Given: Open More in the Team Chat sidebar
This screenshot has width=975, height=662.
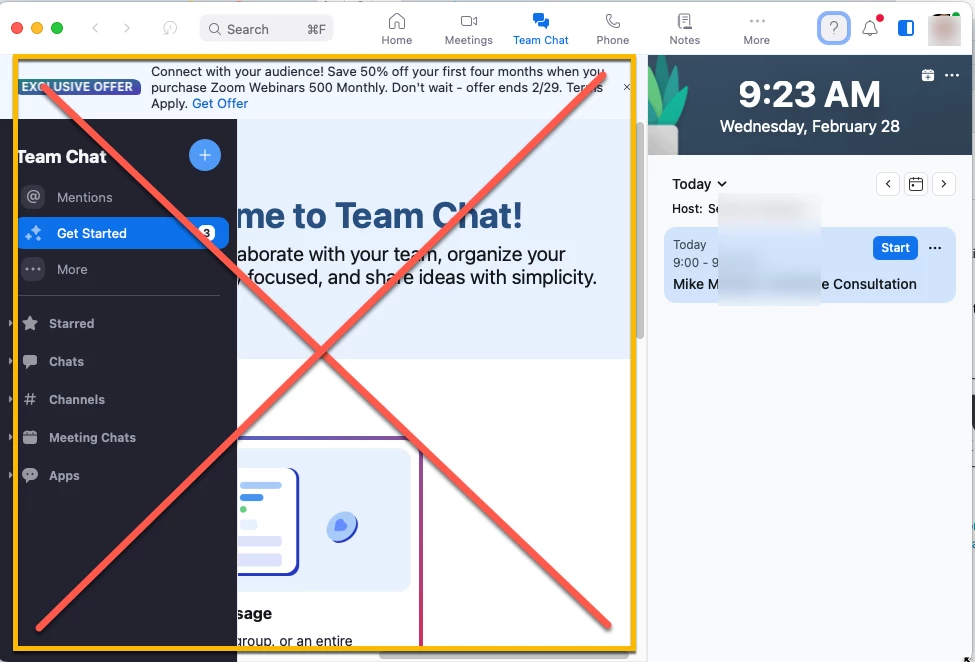Looking at the screenshot, I should [119, 269].
